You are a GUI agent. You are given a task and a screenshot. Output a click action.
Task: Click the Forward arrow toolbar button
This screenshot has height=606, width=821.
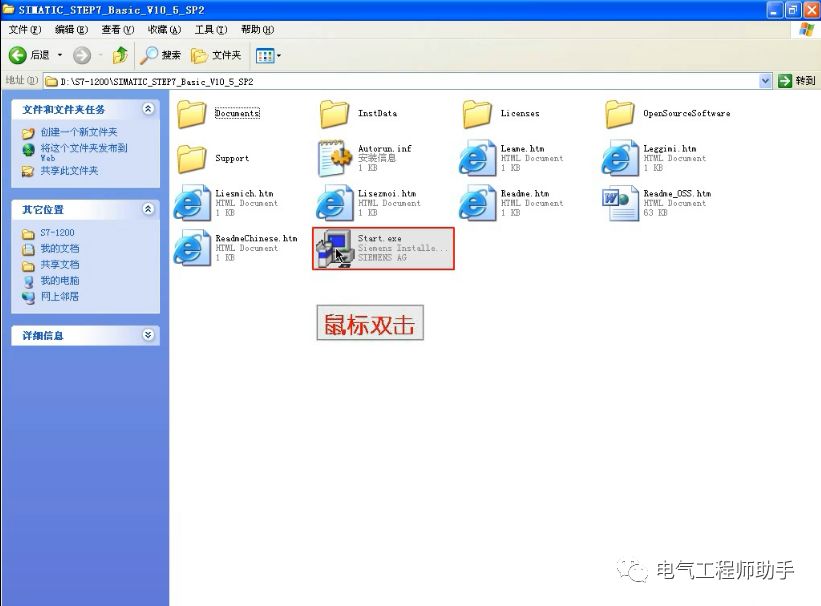(x=82, y=55)
